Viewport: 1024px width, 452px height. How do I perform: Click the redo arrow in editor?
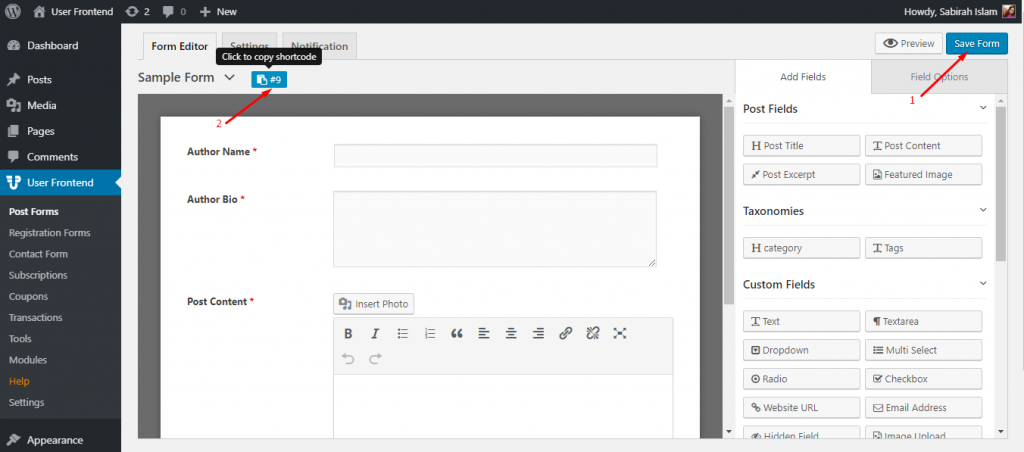click(375, 359)
